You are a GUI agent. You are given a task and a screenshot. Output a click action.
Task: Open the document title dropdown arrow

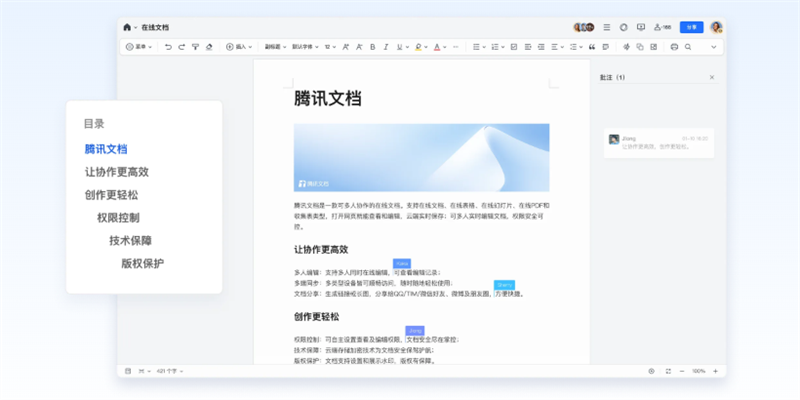pos(136,28)
